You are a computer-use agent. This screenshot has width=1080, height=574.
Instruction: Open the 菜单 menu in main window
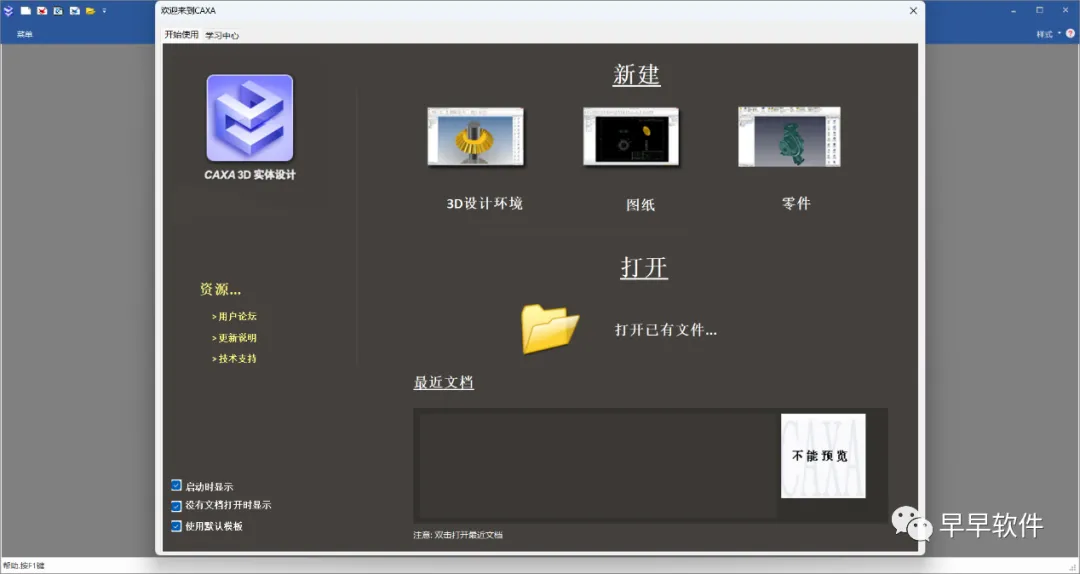(x=25, y=34)
